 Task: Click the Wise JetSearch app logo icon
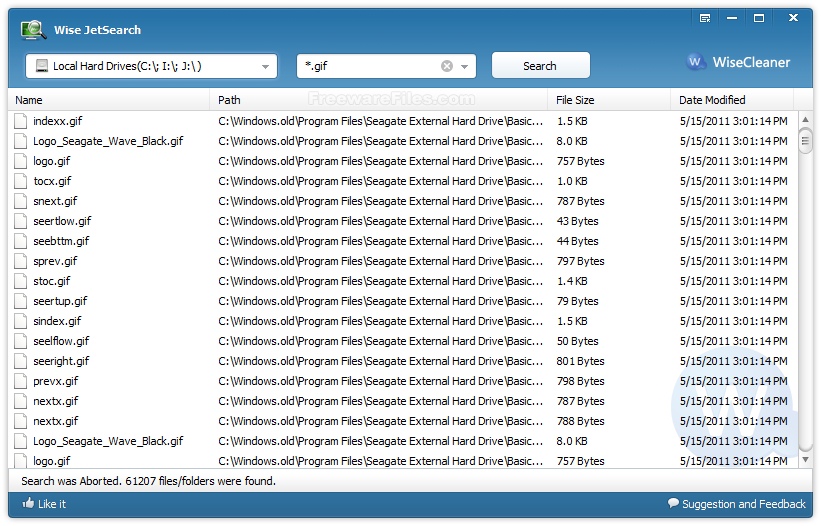33,30
